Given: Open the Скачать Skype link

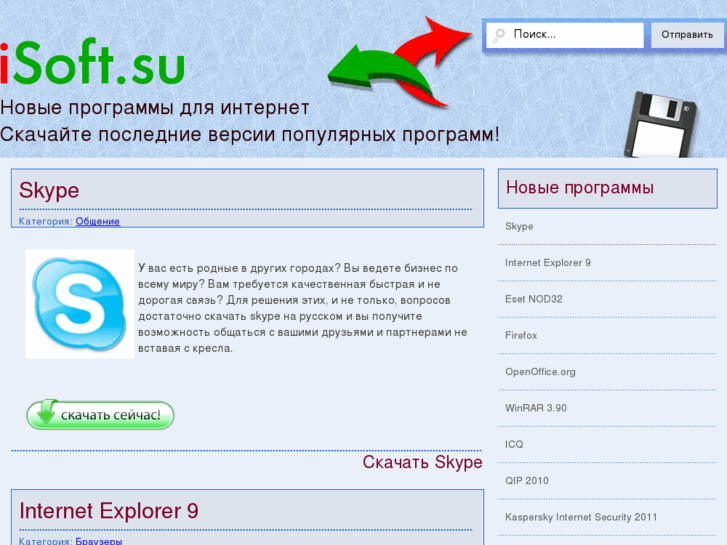Looking at the screenshot, I should click(422, 462).
